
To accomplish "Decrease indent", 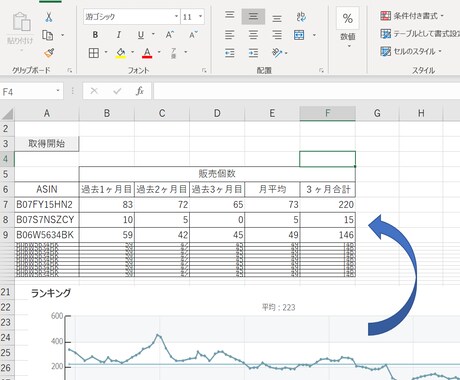I will pos(230,53).
